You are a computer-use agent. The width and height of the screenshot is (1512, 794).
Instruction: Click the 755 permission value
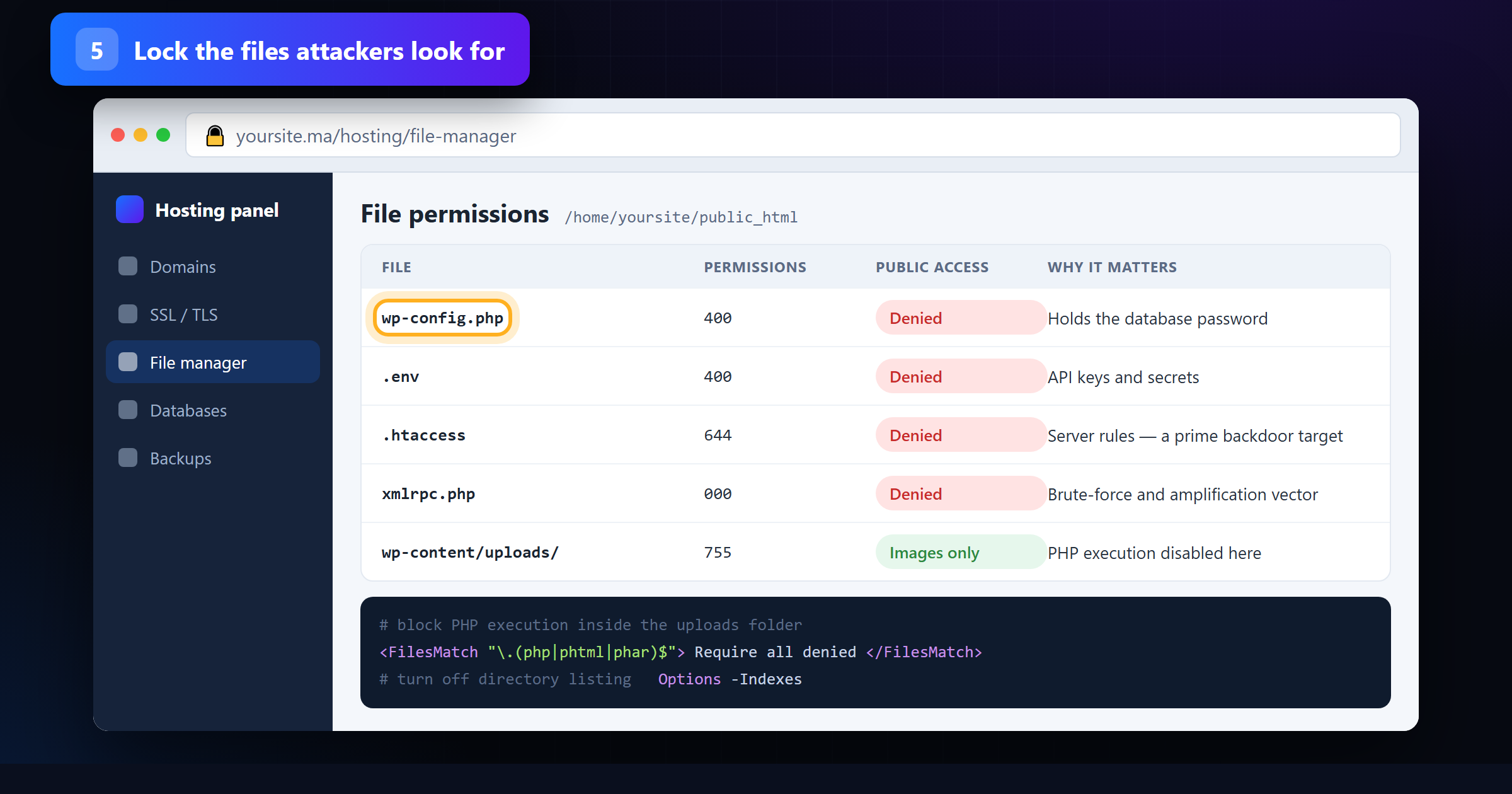click(x=718, y=553)
